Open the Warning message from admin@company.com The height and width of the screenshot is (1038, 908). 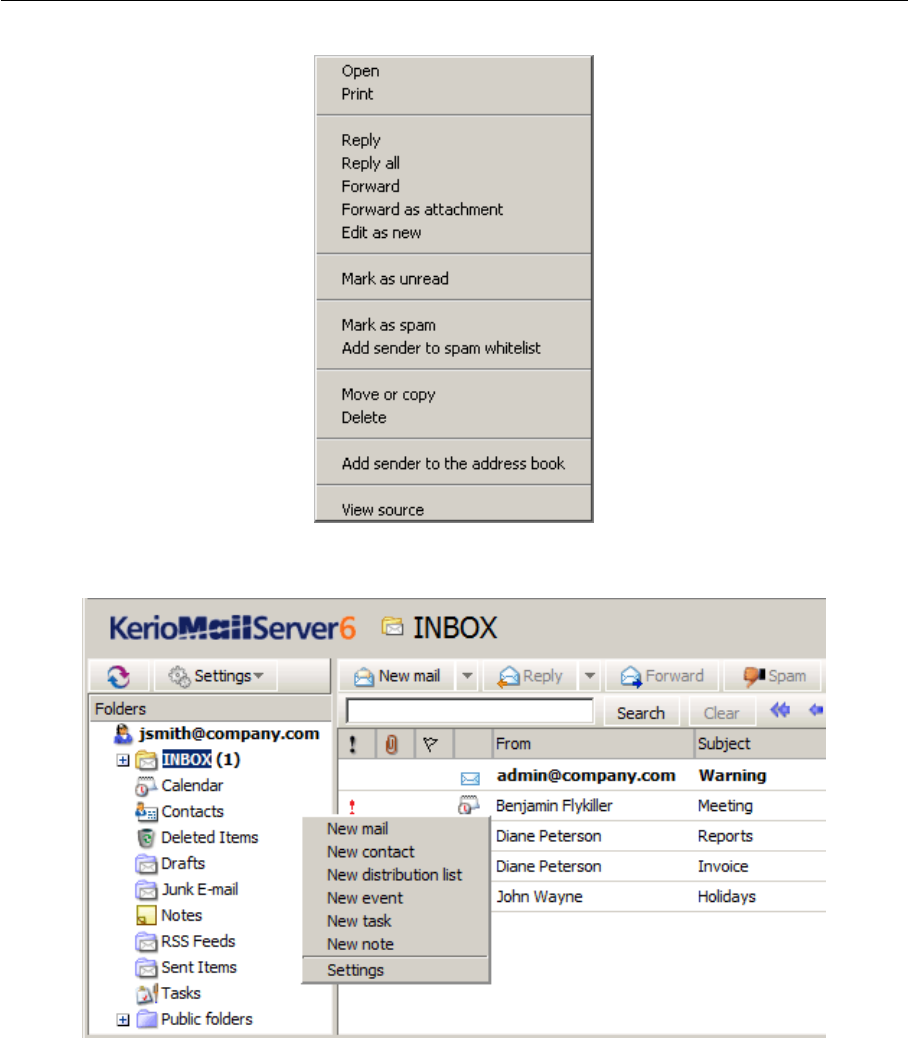[582, 775]
